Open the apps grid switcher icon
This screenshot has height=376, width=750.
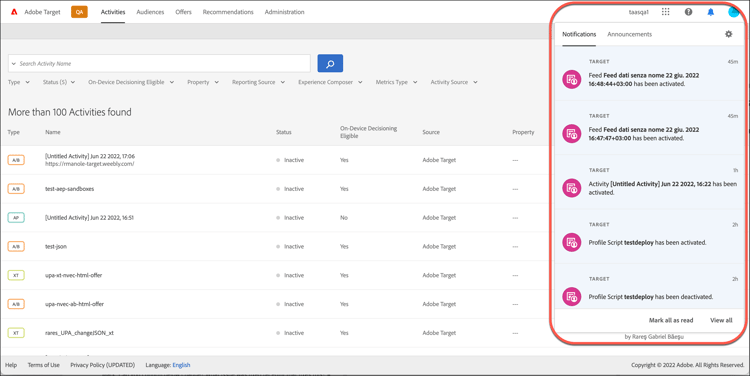(665, 12)
